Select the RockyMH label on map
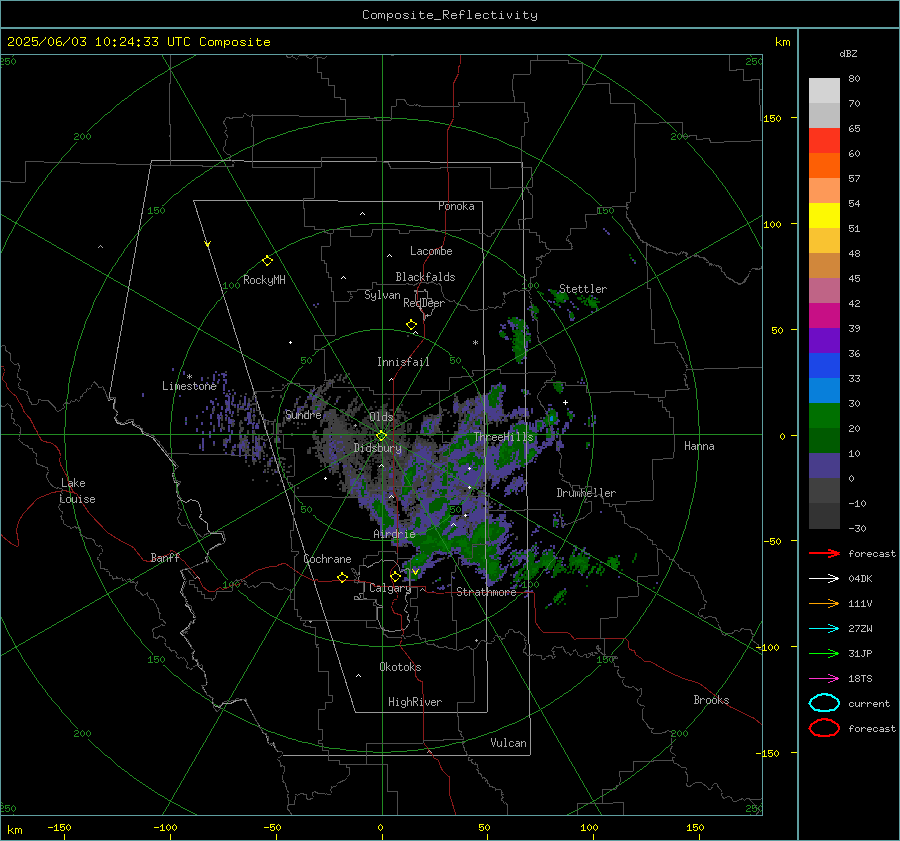The height and width of the screenshot is (841, 900). [x=264, y=280]
